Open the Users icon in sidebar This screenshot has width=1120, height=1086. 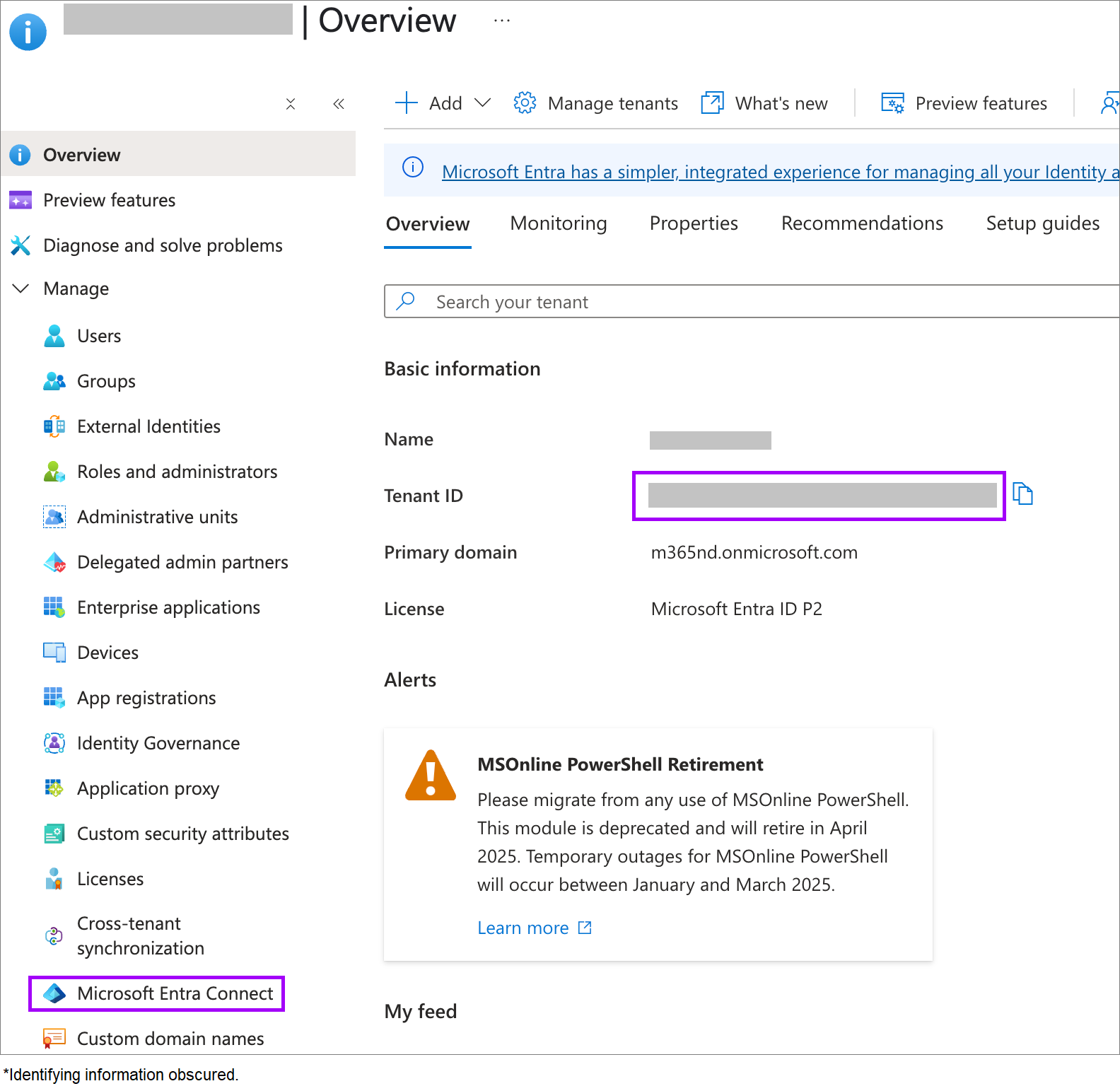(x=54, y=336)
